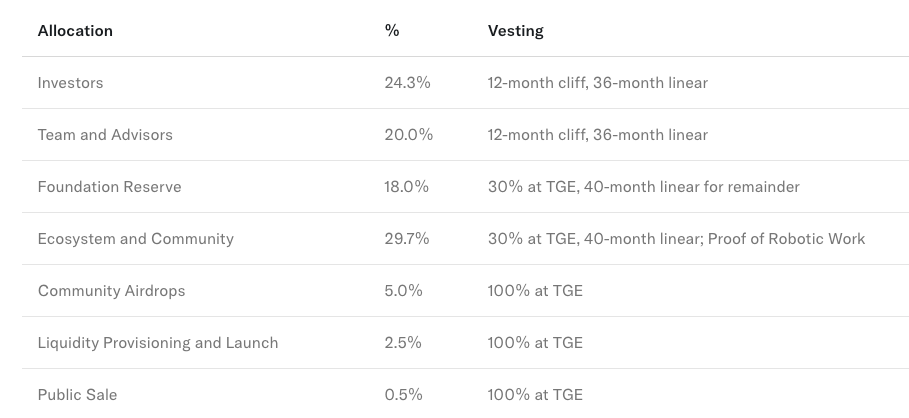Click the 20.0% percentage value
The height and width of the screenshot is (418, 909).
click(x=408, y=135)
